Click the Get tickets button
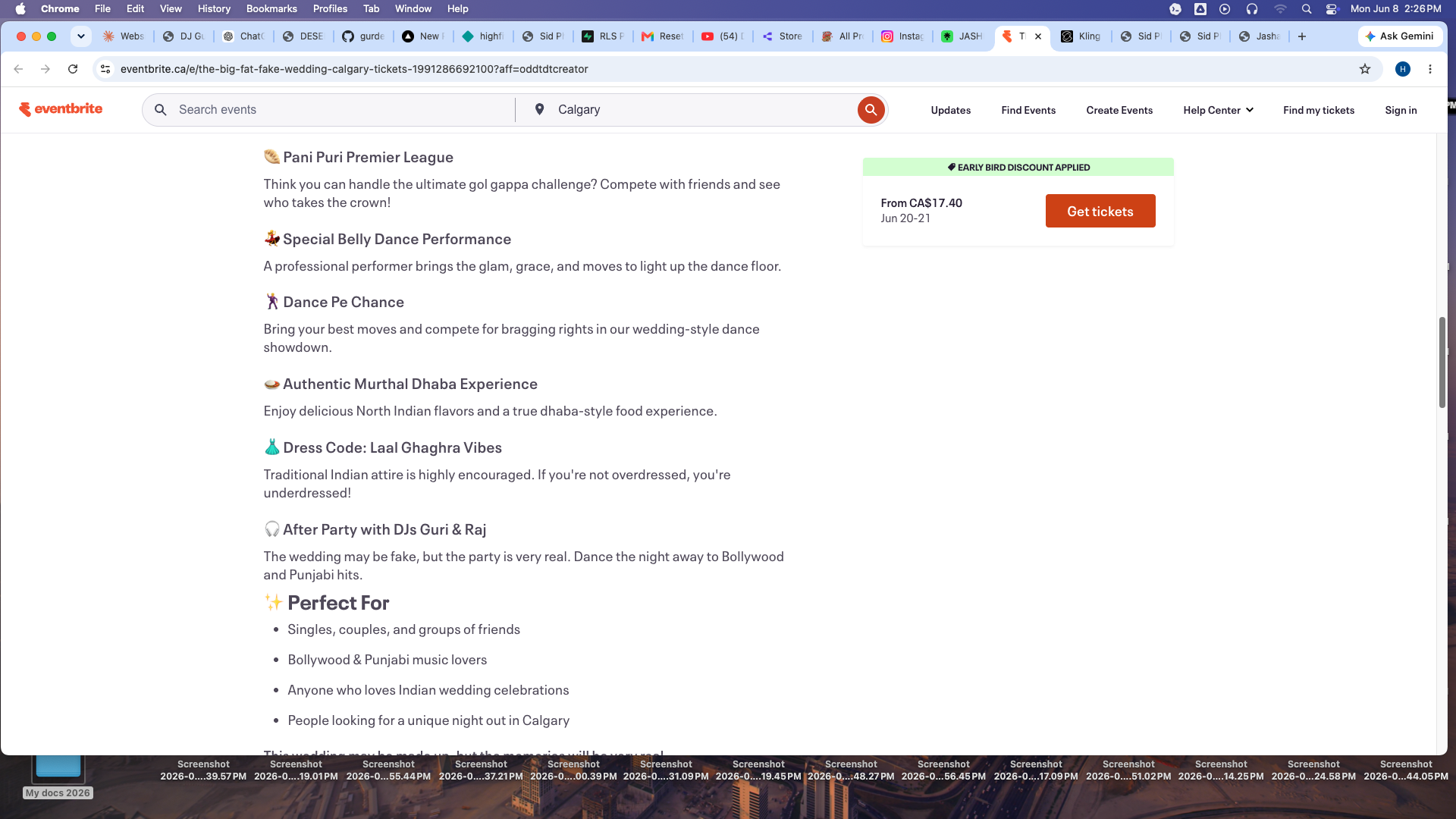Screen dimensions: 1456x819 (1100, 211)
